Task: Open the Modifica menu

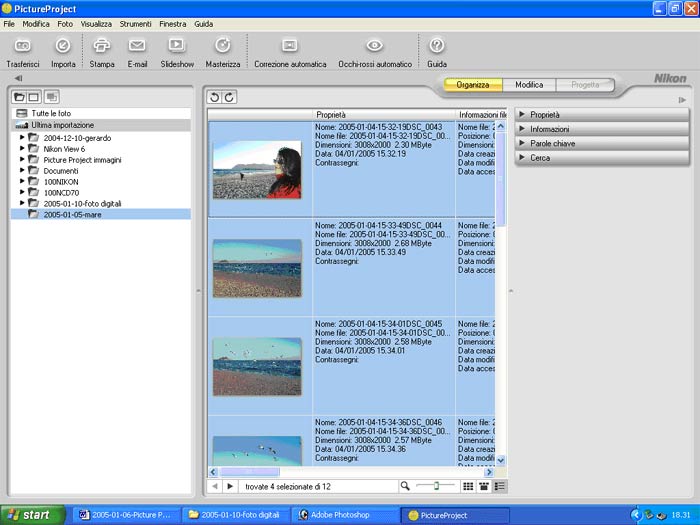Action: pyautogui.click(x=36, y=24)
